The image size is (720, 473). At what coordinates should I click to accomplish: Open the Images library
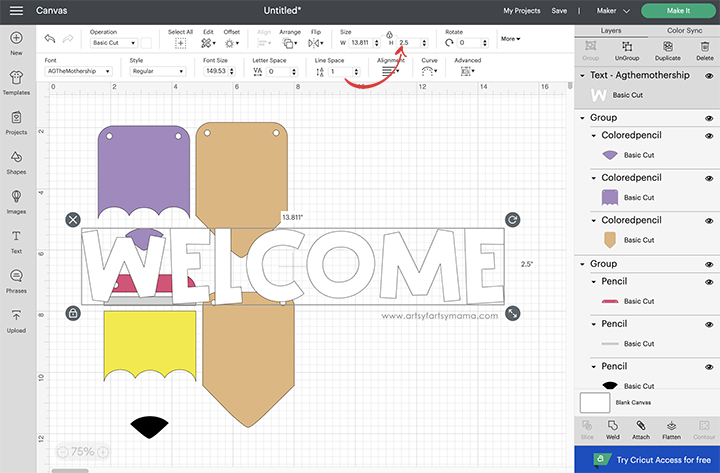(16, 202)
